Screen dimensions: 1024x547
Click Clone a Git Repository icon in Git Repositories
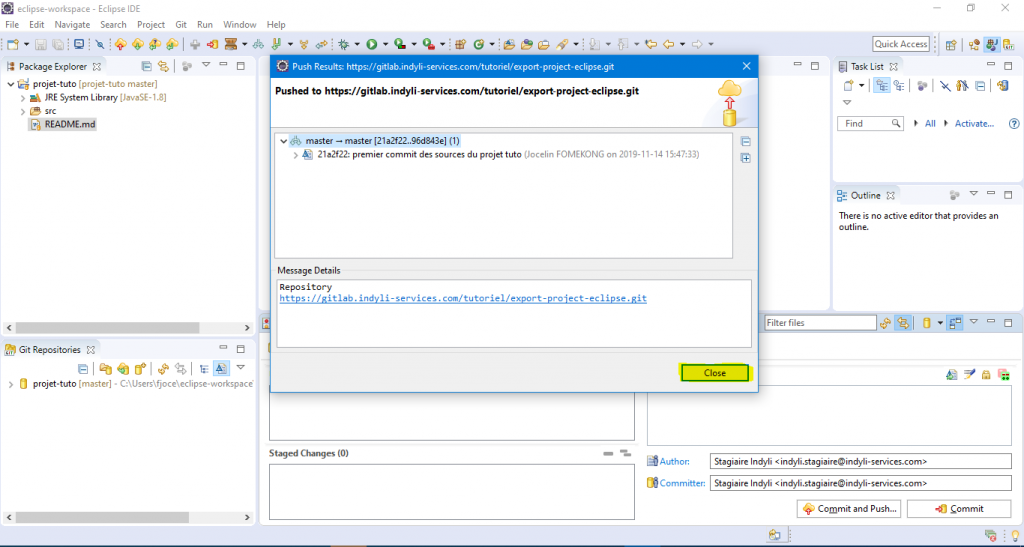[x=122, y=368]
